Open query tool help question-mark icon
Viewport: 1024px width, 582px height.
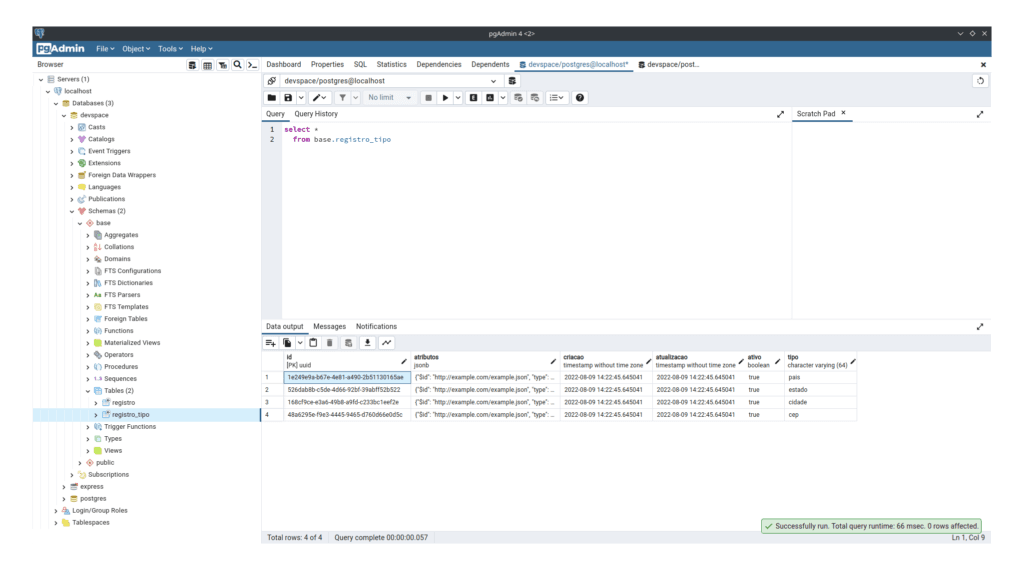coord(580,98)
